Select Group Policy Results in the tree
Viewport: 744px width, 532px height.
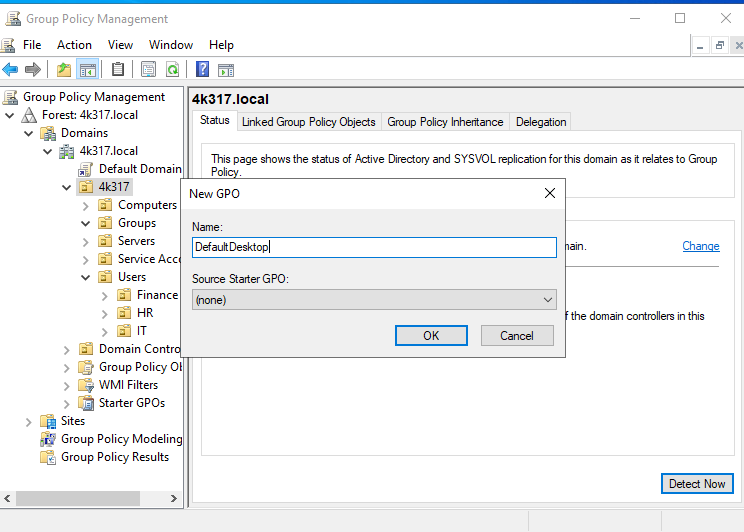tap(114, 457)
